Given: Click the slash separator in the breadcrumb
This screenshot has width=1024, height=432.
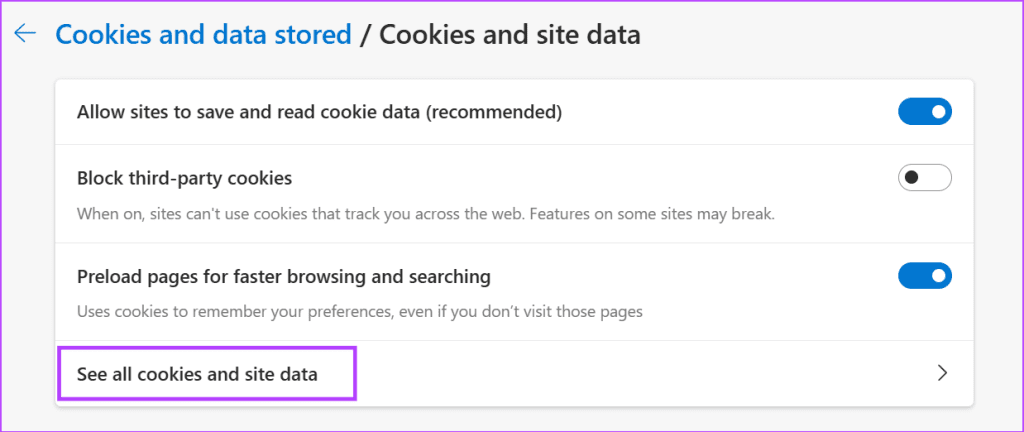Looking at the screenshot, I should tap(366, 35).
